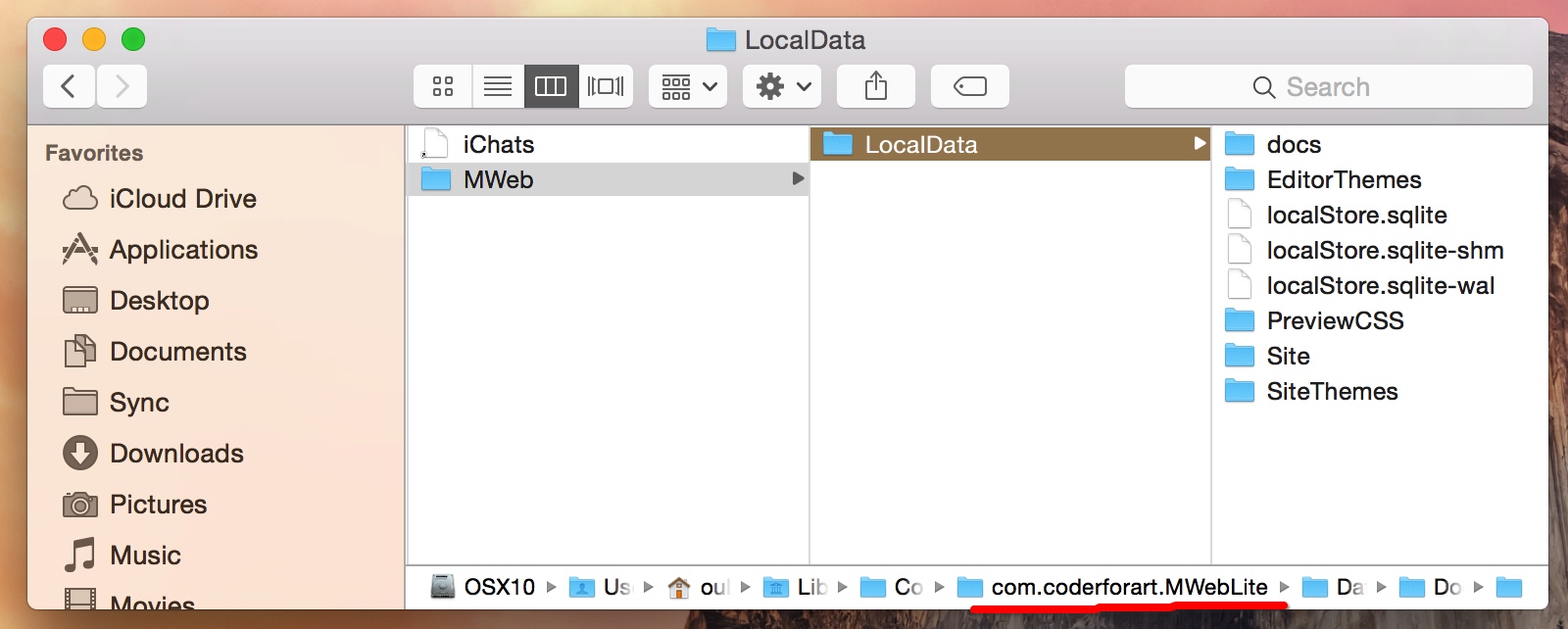The width and height of the screenshot is (1568, 629).
Task: Click the Edit Tags button
Action: coord(969,86)
